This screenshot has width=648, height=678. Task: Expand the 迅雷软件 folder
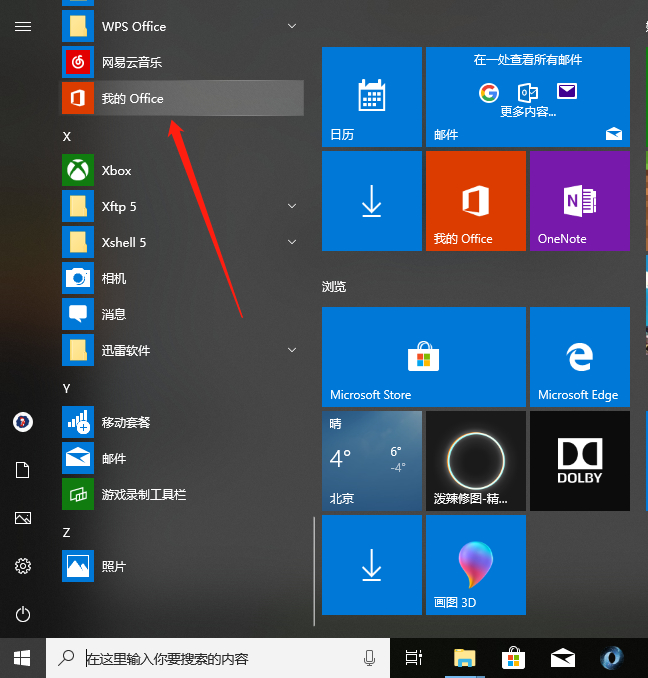292,350
